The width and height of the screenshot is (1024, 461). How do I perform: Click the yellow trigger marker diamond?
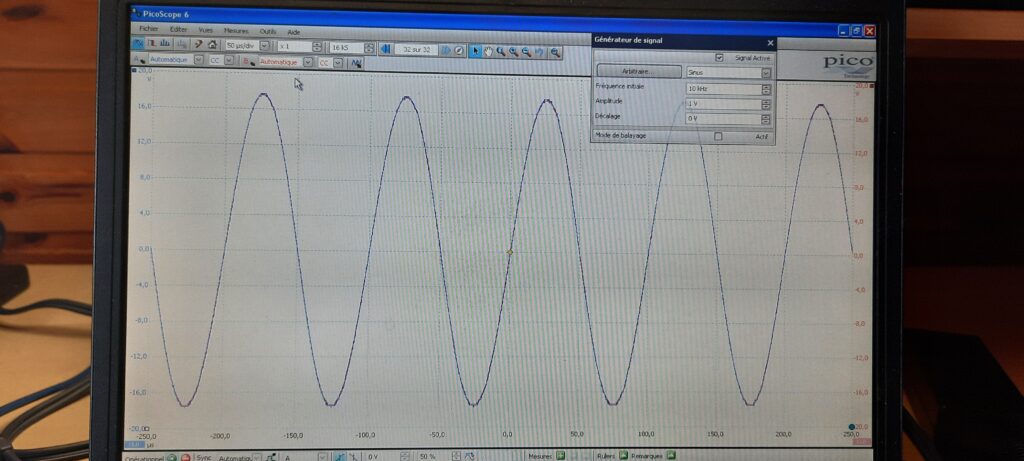510,252
